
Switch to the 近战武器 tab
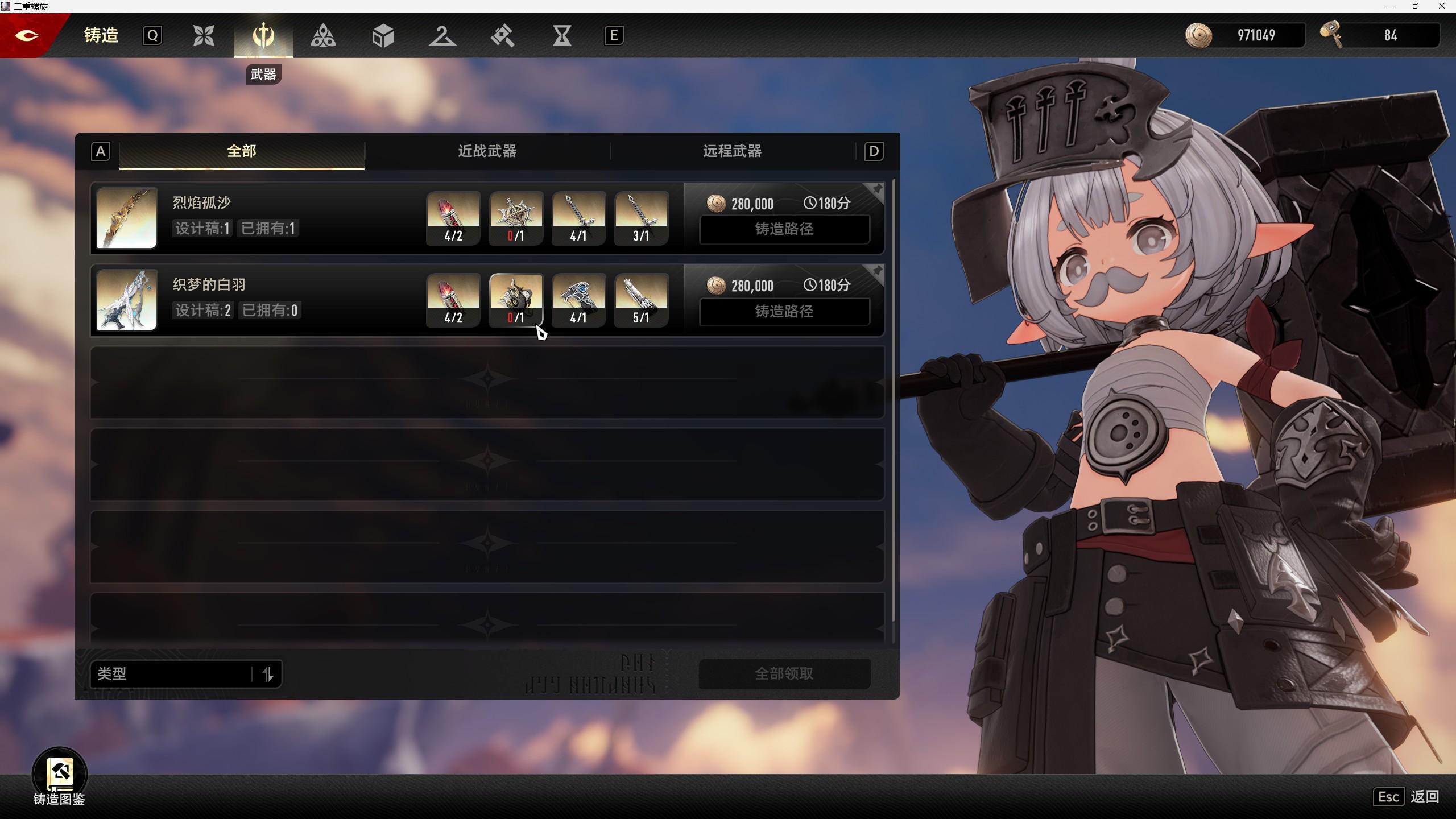[487, 151]
